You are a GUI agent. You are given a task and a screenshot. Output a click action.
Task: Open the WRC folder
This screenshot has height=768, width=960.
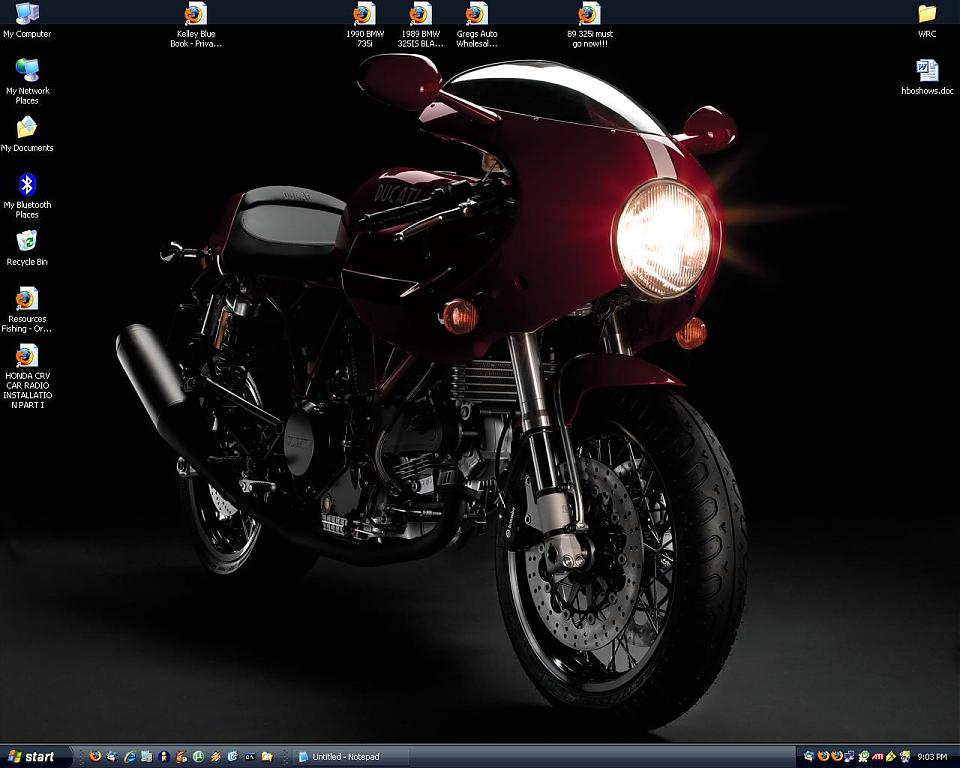pos(927,14)
